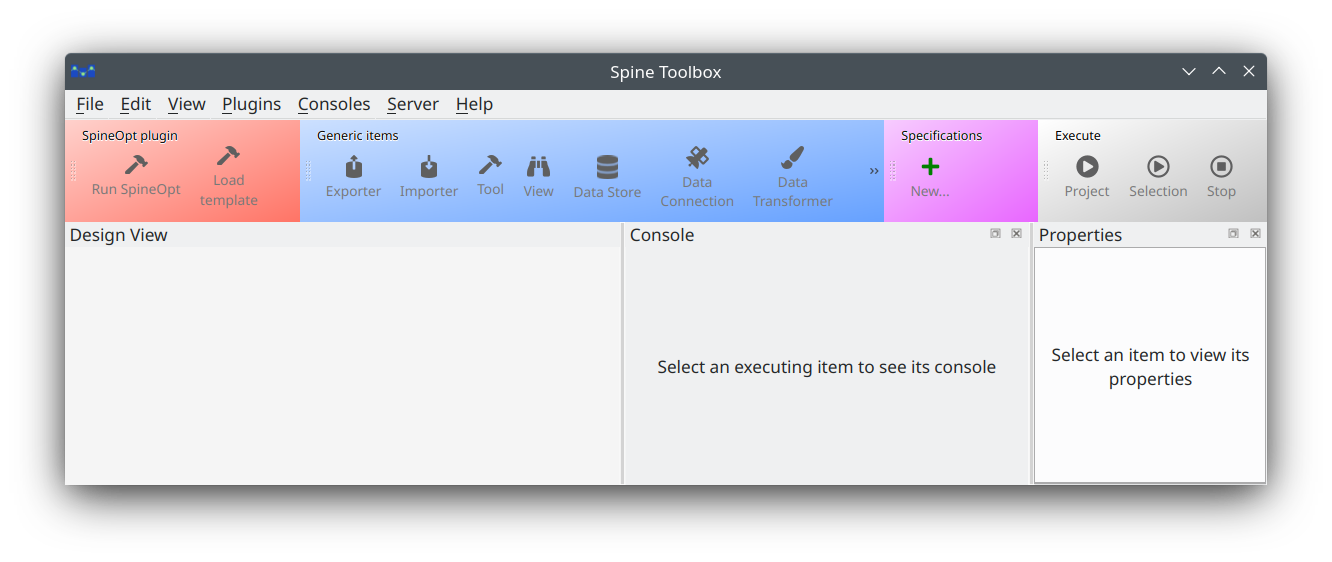Screen dimensions: 1332x562
Task: Click the Execute toolbar handle
Action: click(x=1046, y=171)
